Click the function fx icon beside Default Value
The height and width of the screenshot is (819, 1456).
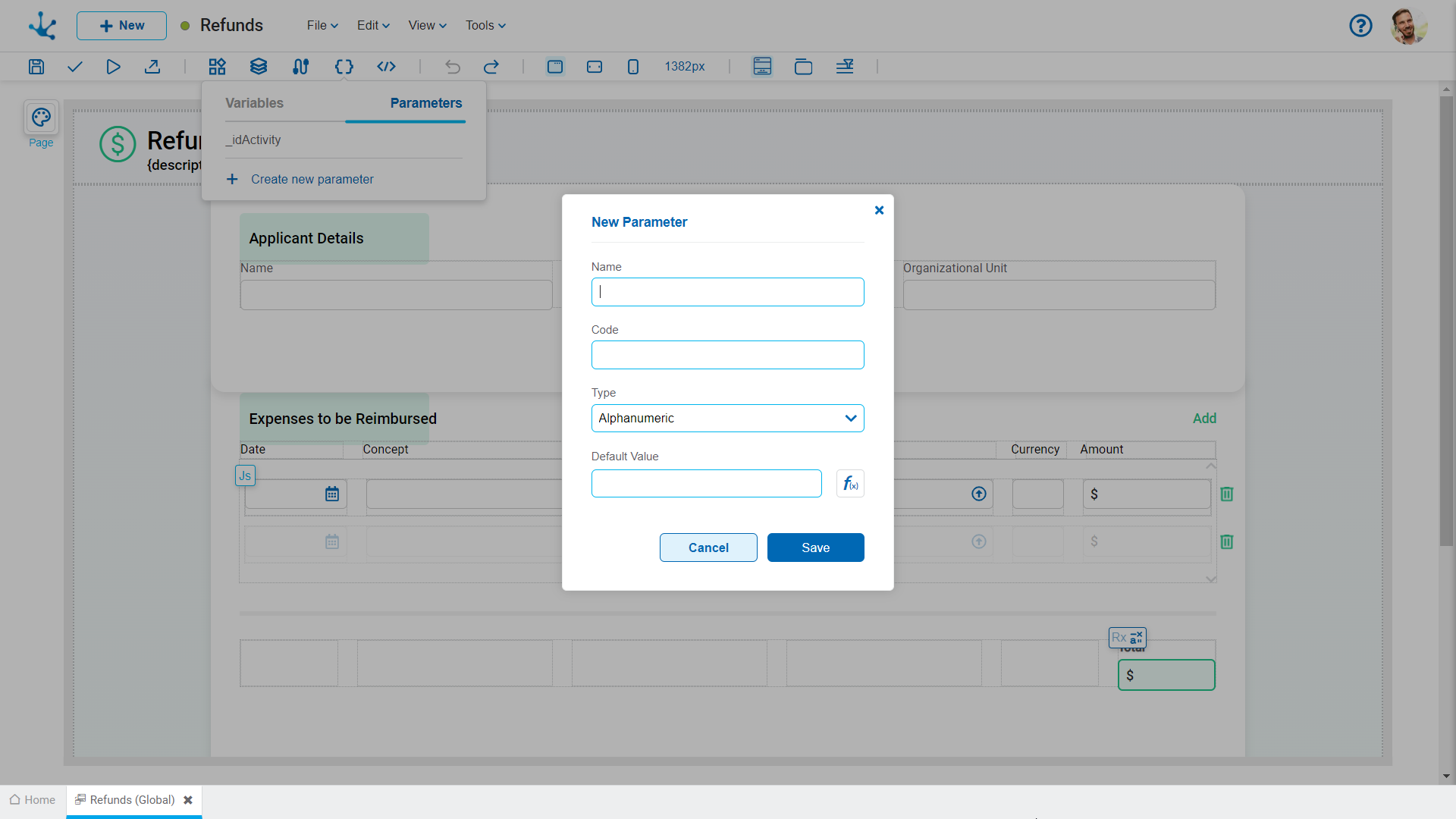coord(850,484)
